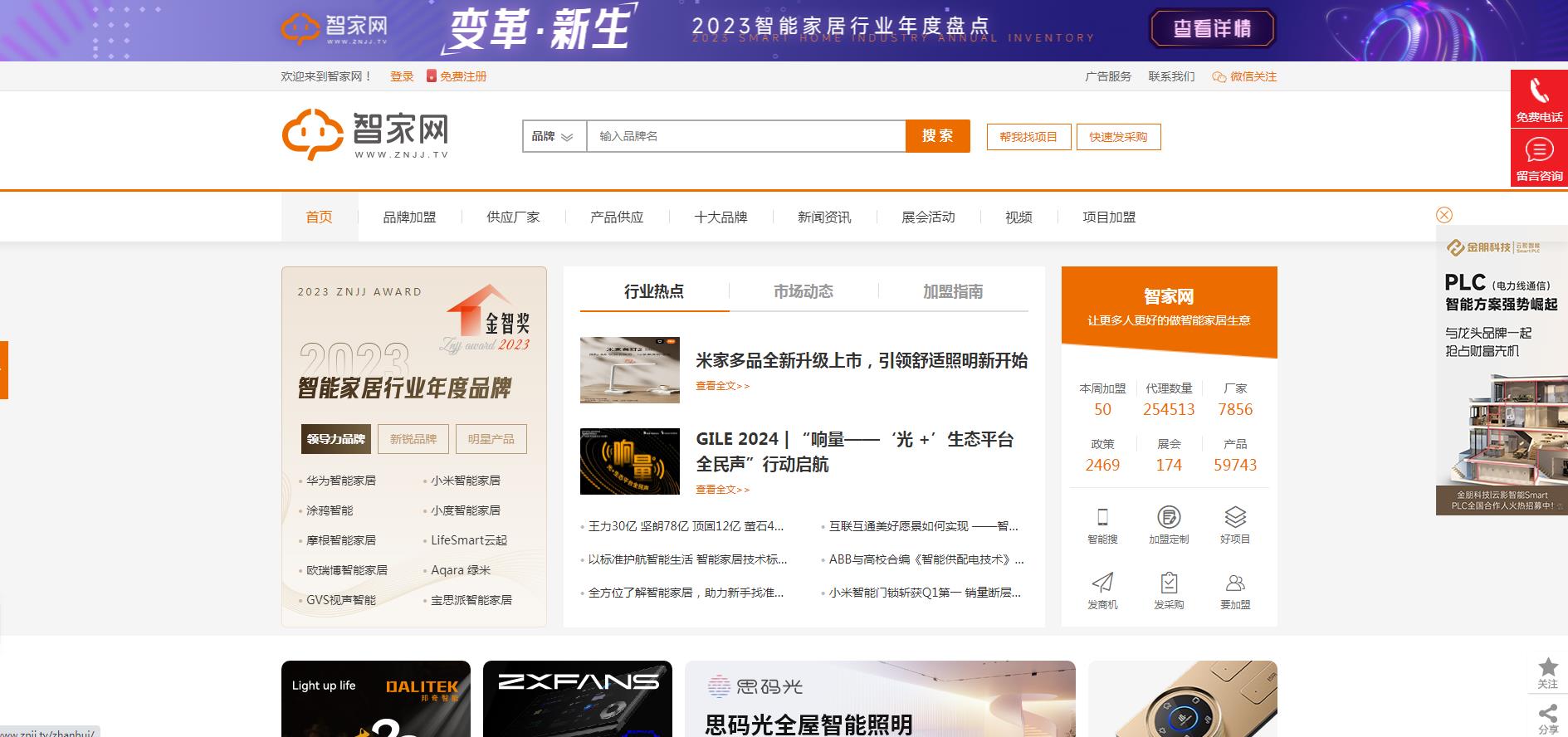Viewport: 1568px width, 737px height.
Task: Click 华为智能家居 brand link
Action: (341, 481)
